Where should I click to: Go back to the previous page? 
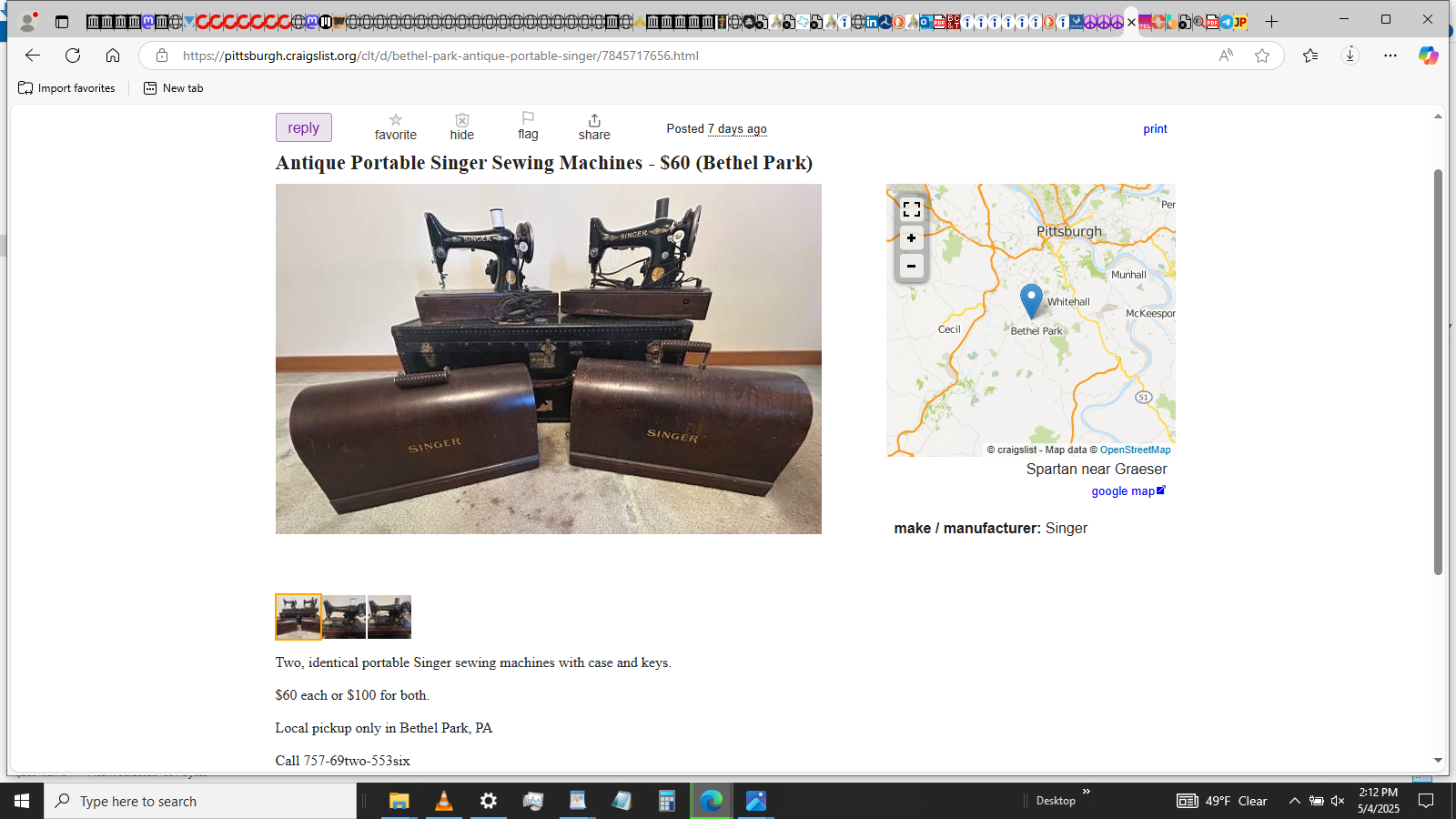[x=33, y=56]
